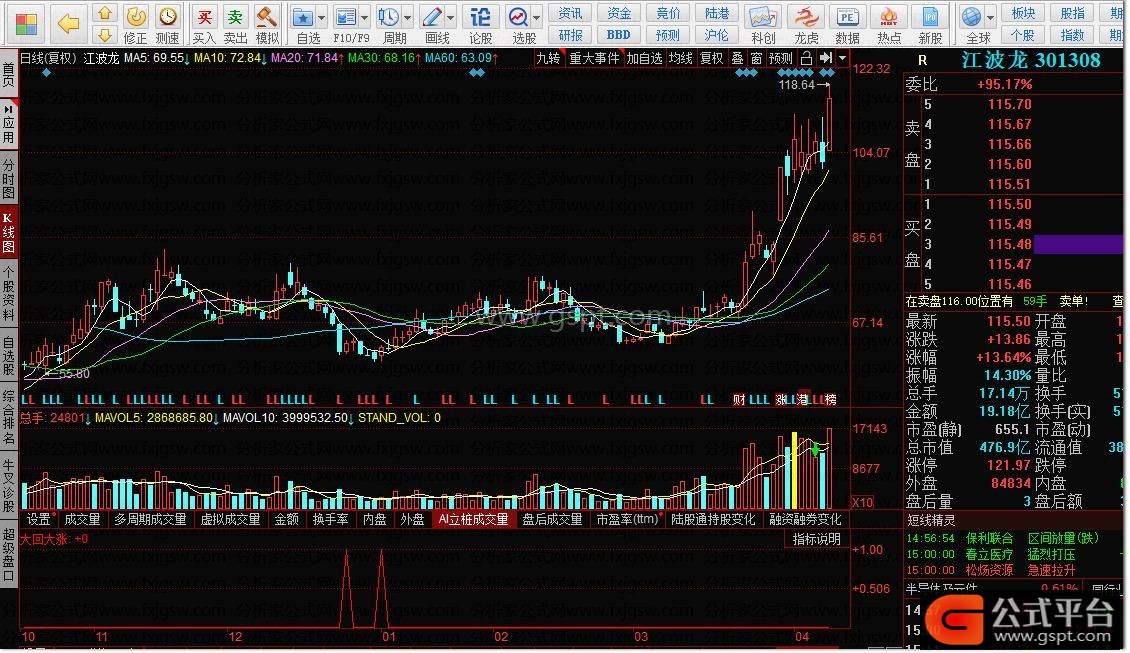Click the colorful four-square home icon

[x=26, y=24]
